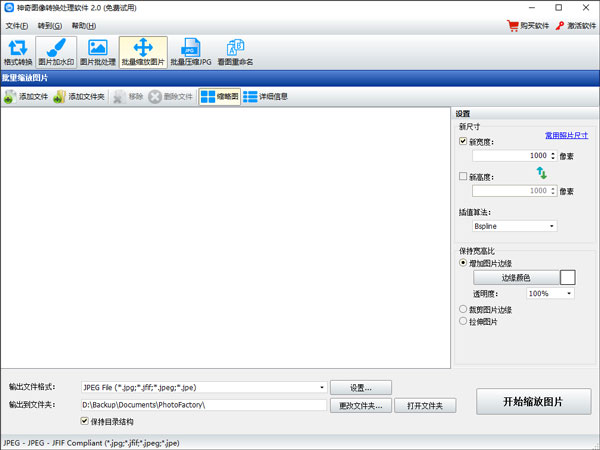Image resolution: width=600 pixels, height=450 pixels.
Task: Open the 文件(F) menu
Action: 17,26
